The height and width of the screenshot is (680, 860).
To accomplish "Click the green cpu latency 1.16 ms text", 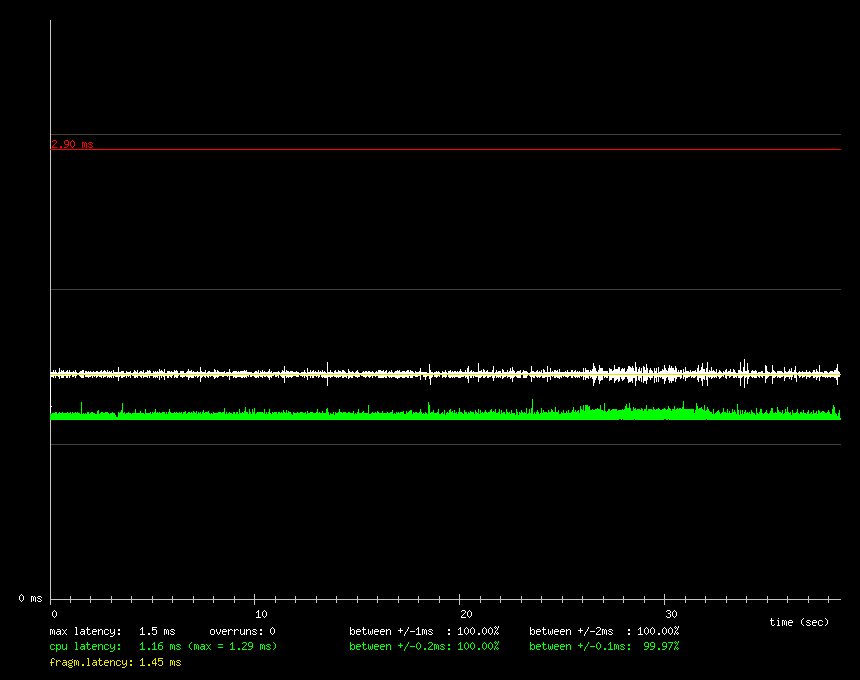I will click(115, 646).
